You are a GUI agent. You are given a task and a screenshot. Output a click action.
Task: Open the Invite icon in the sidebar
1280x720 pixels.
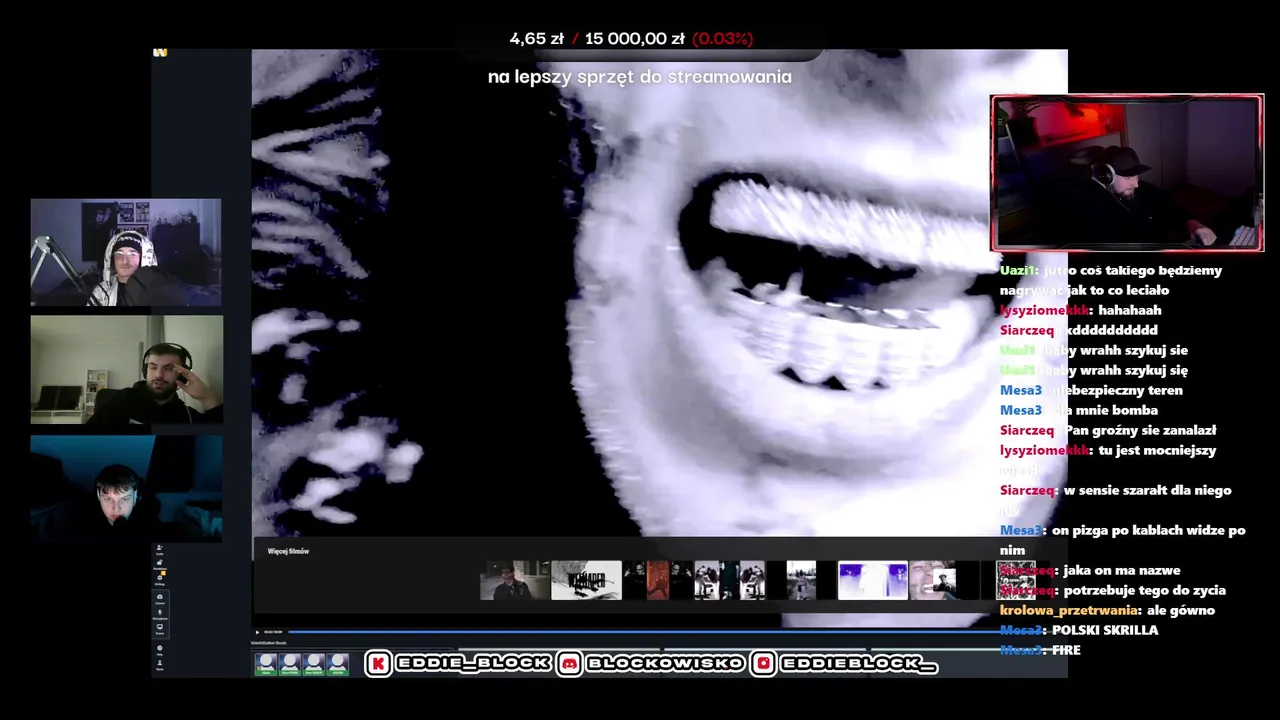[x=159, y=549]
